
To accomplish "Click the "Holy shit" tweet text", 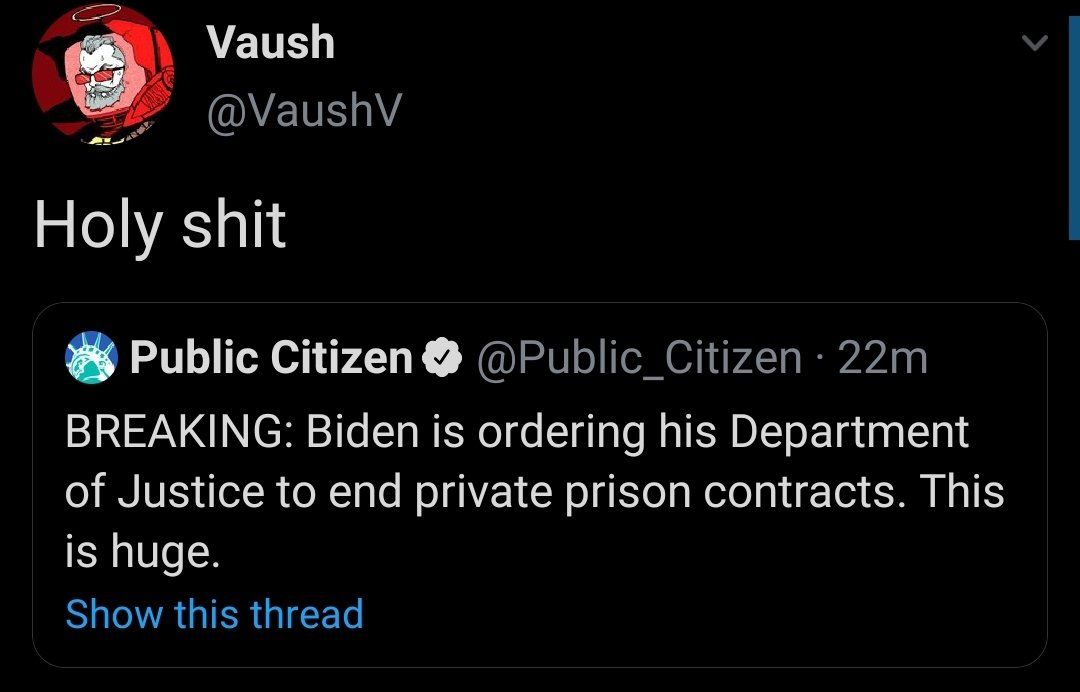I will pyautogui.click(x=160, y=225).
